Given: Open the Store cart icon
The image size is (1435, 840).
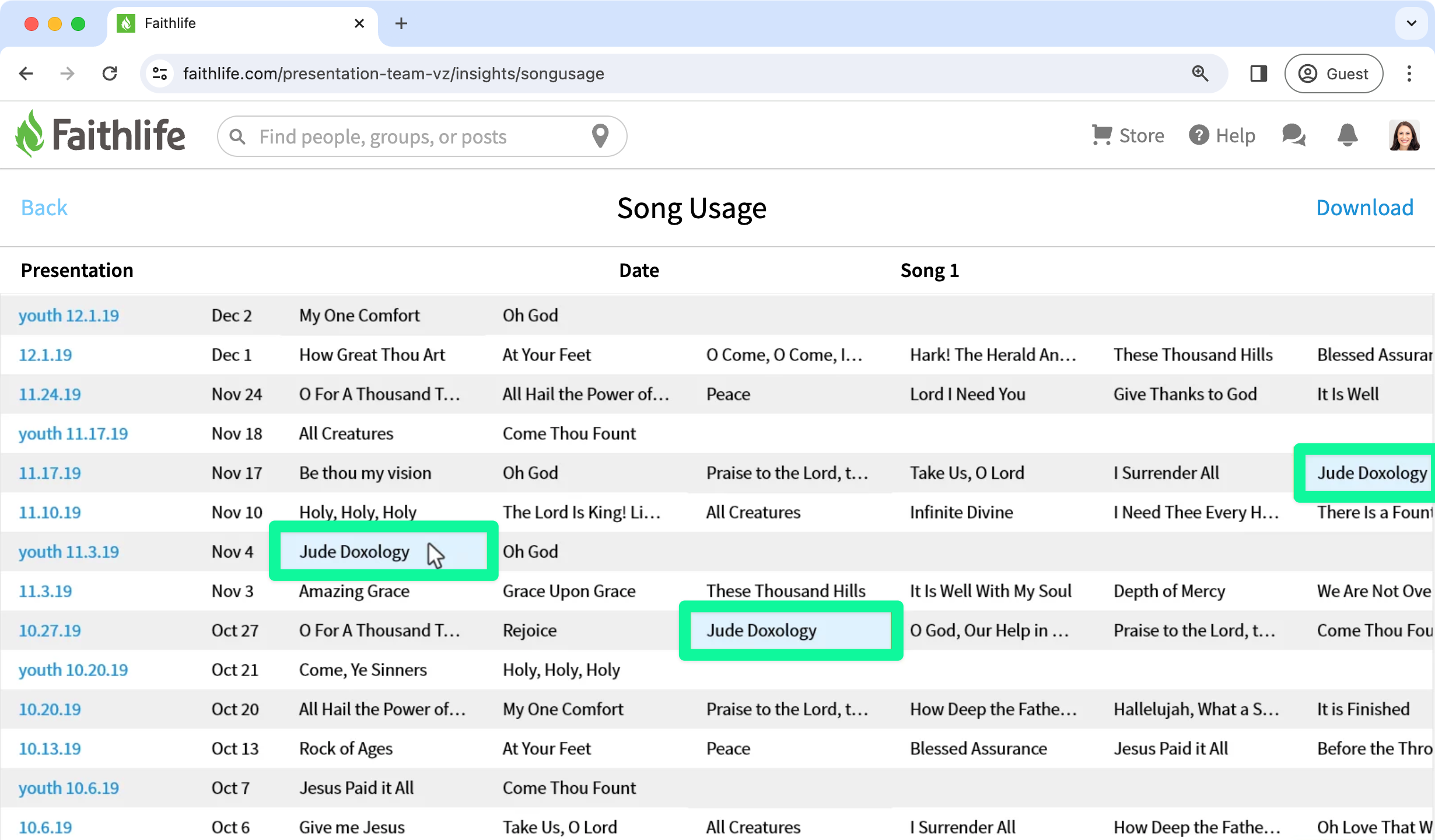Looking at the screenshot, I should (1101, 135).
